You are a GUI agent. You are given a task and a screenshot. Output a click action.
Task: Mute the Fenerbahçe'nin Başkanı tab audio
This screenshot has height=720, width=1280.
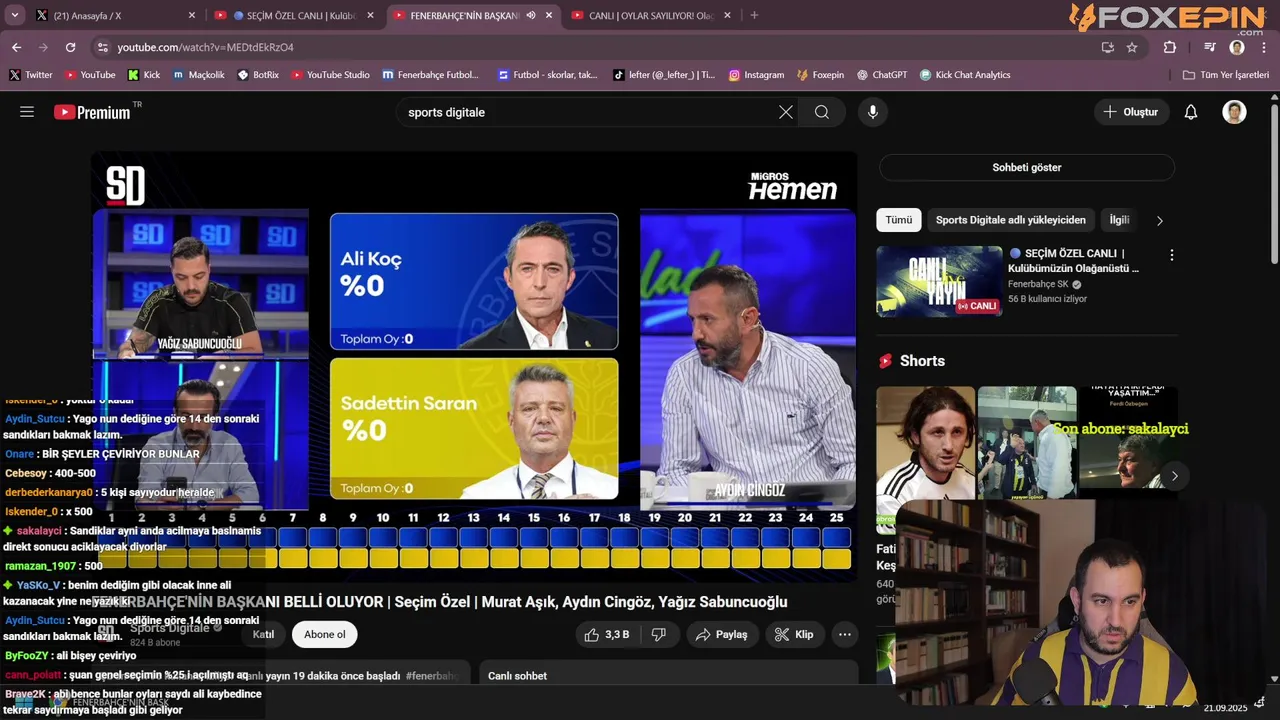531,15
